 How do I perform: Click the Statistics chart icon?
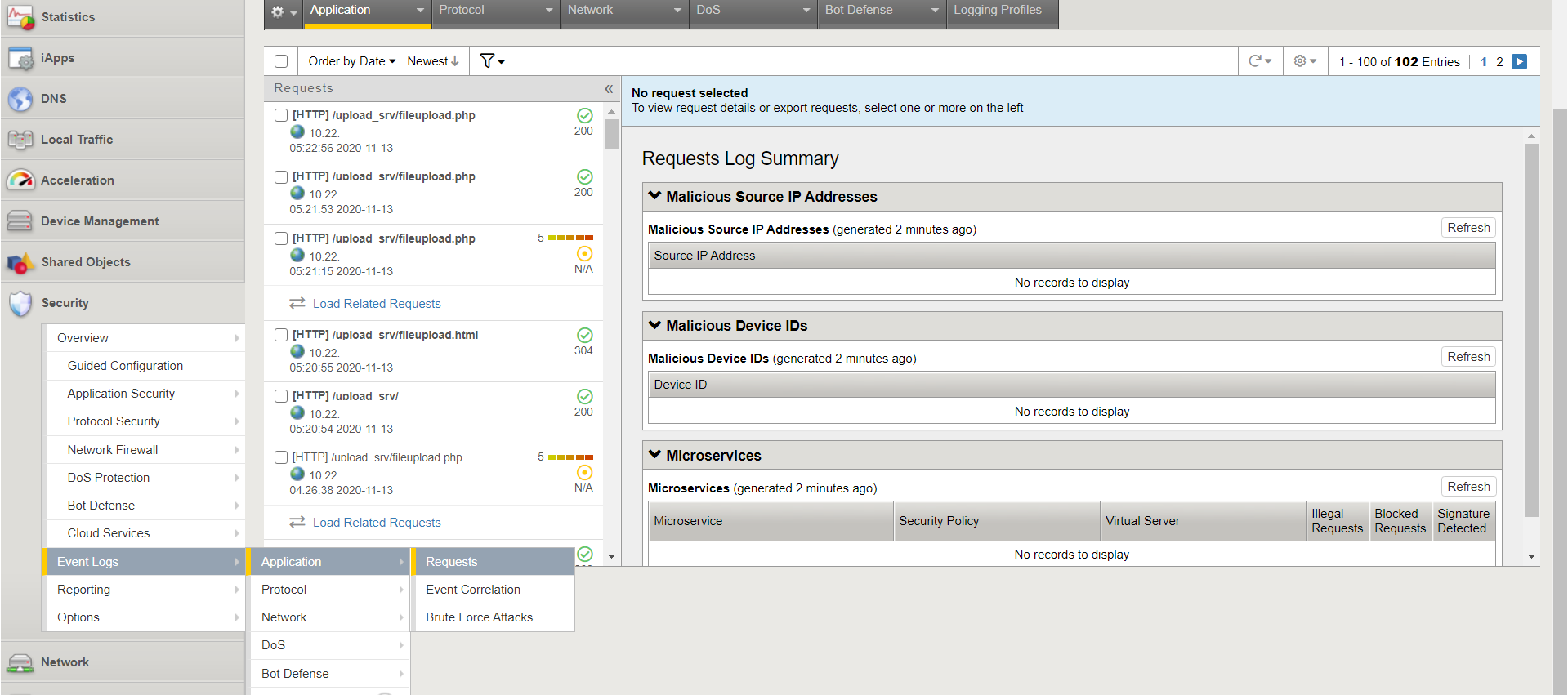20,17
